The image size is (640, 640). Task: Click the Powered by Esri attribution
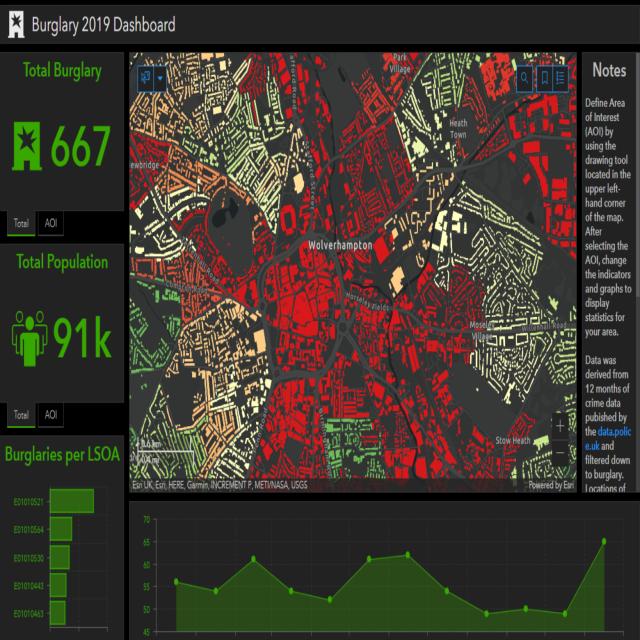(x=551, y=486)
